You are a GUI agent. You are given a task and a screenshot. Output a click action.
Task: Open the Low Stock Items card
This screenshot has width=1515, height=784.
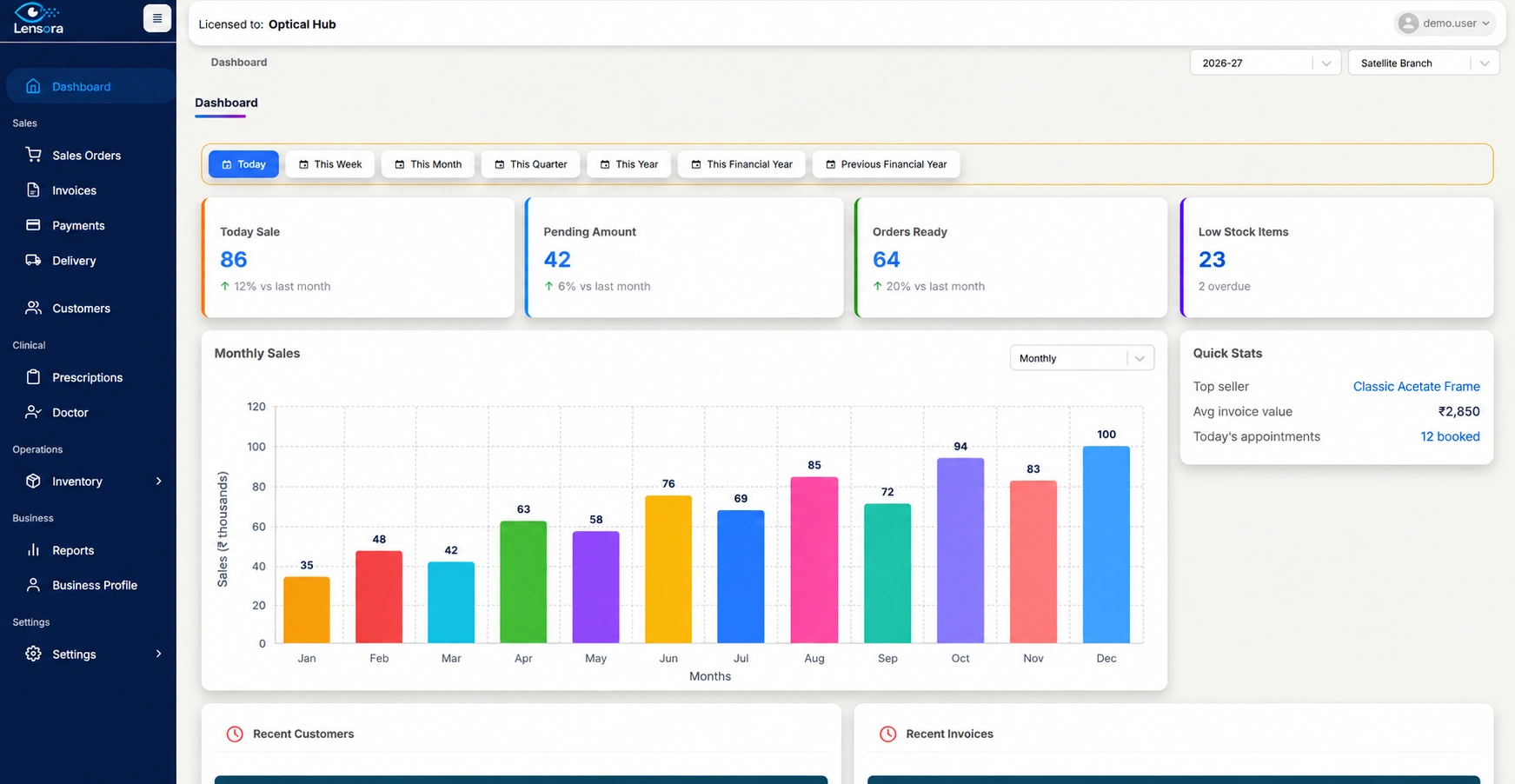1337,257
